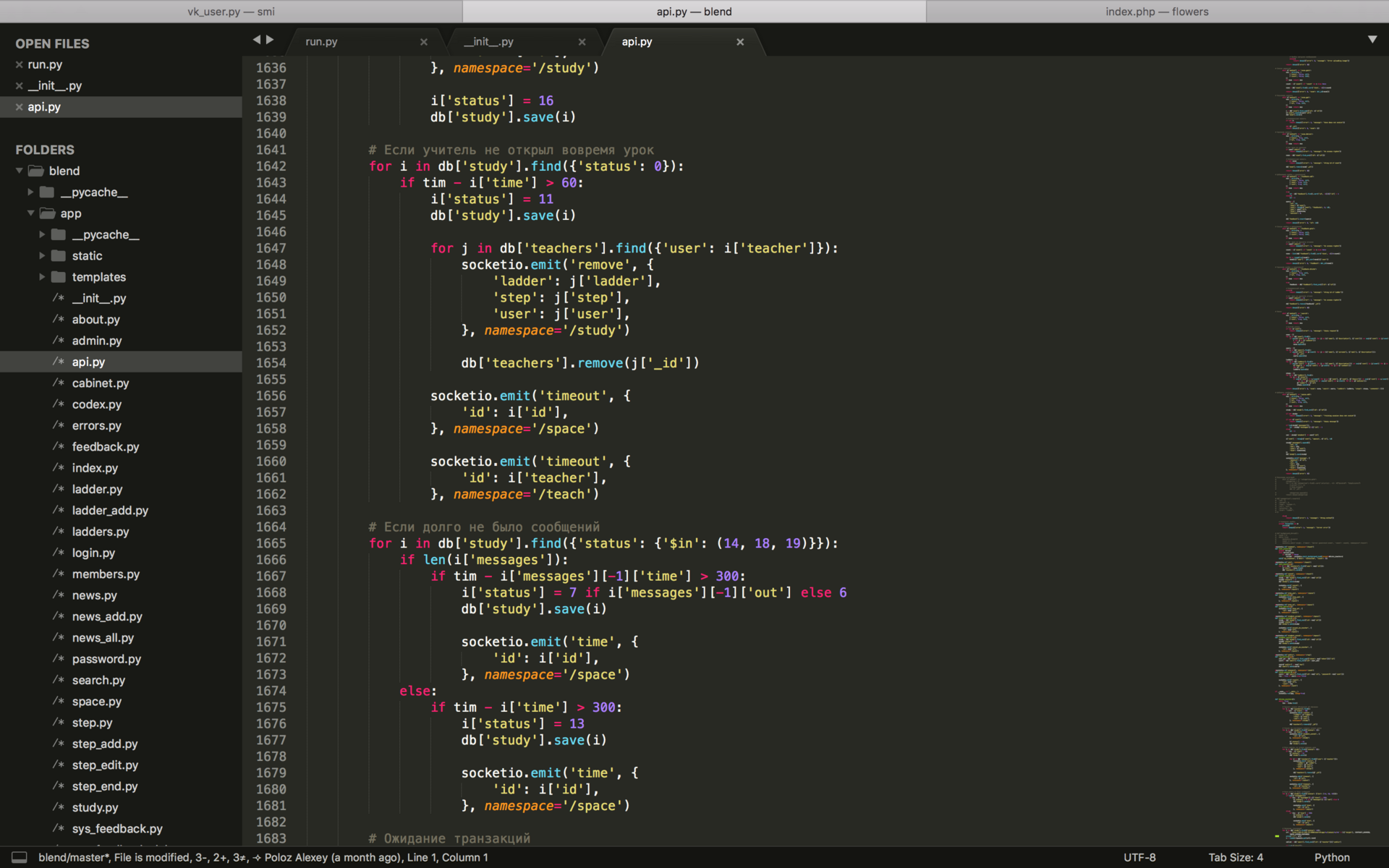Place cursor on db['teachers'].remove line
The image size is (1389, 868).
tap(580, 363)
